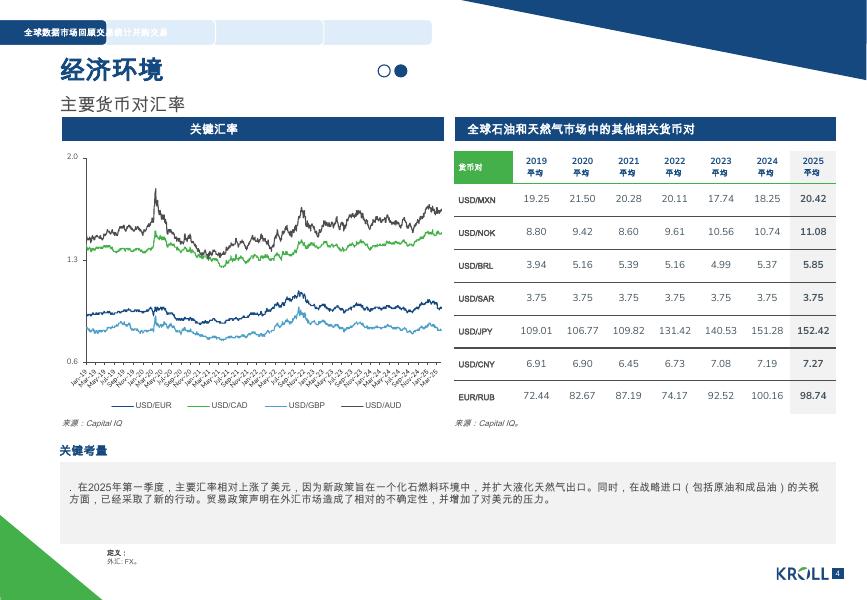Click the 经济环境 title
Viewport: 867px width, 600px height.
click(x=112, y=70)
